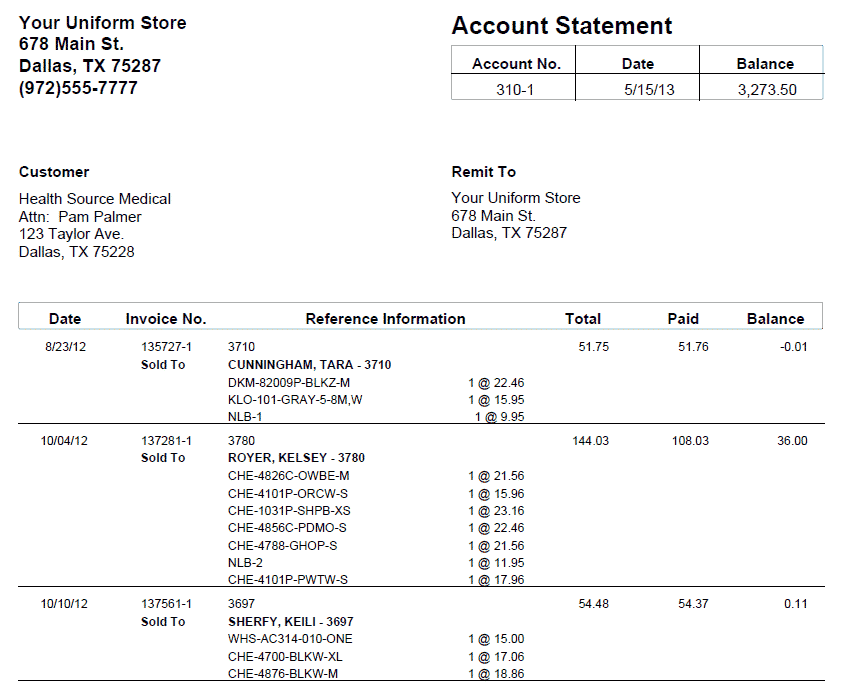Select the Health Source Medical customer name
This screenshot has height=683, width=849.
[95, 199]
